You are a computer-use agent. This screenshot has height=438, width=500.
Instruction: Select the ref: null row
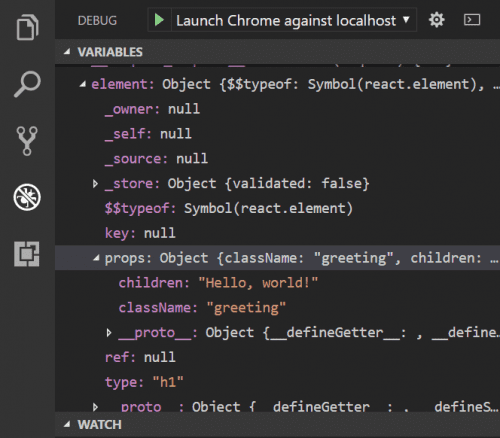(x=277, y=357)
